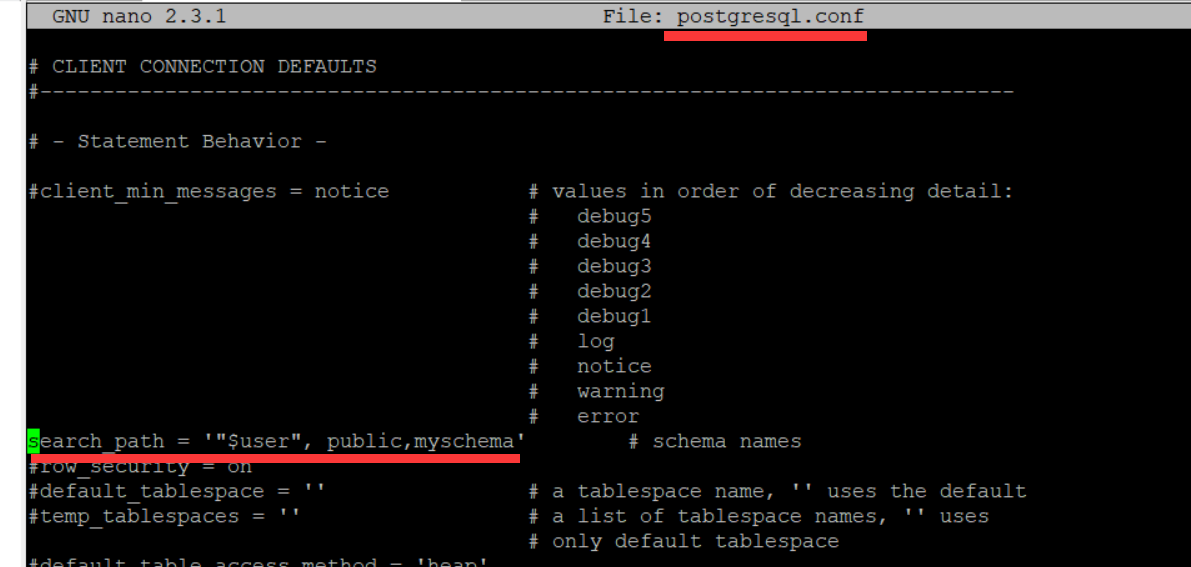Click the 'GNU nano 2.3.1' title text
This screenshot has height=567, width=1191.
pyautogui.click(x=139, y=16)
